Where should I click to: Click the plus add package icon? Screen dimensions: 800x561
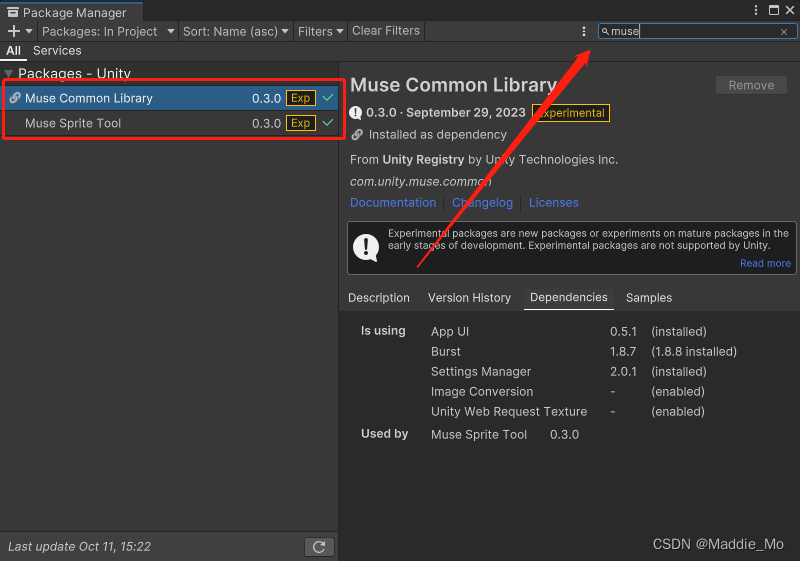point(14,31)
